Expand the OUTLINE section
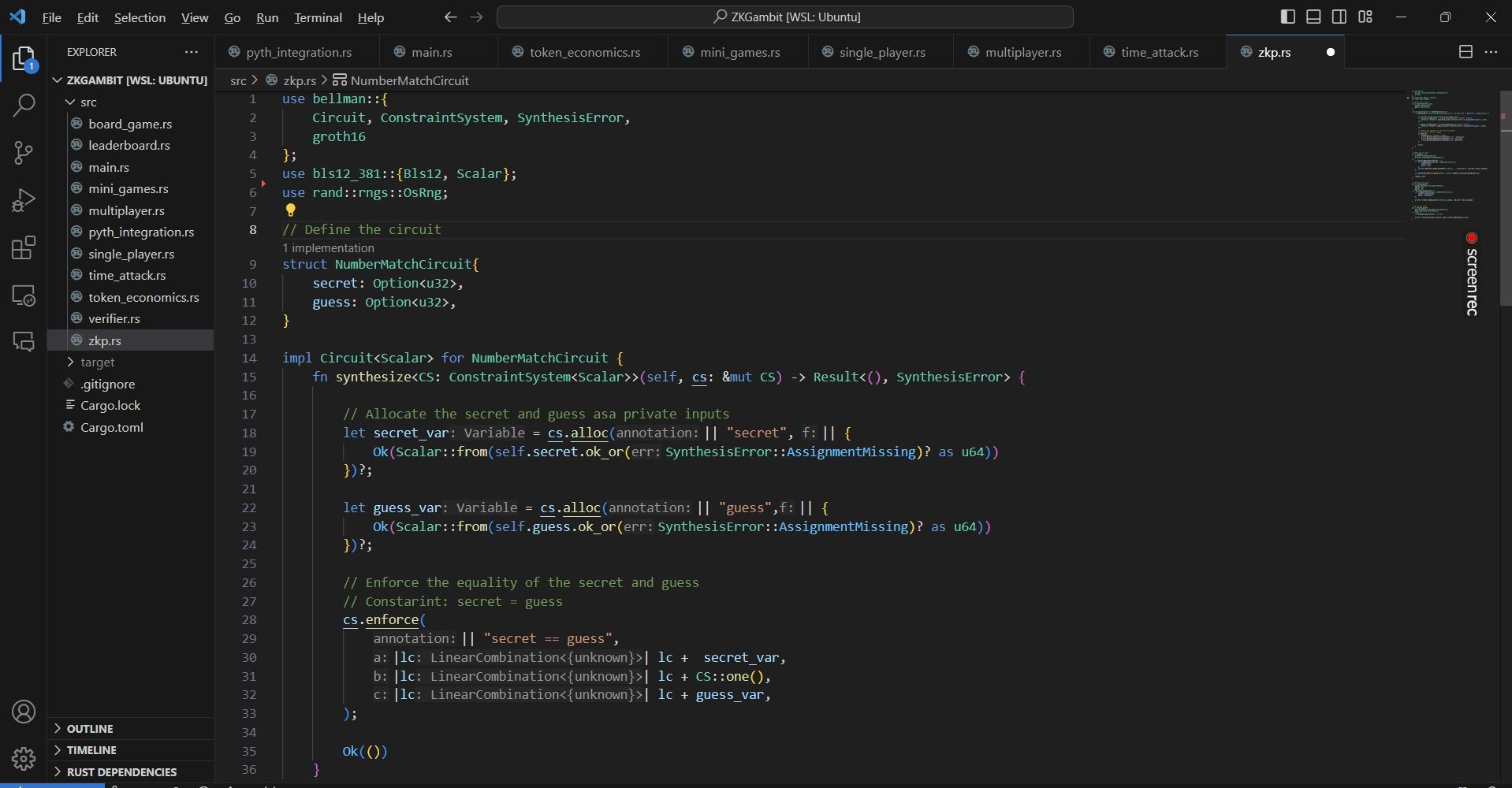This screenshot has height=788, width=1512. click(130, 729)
